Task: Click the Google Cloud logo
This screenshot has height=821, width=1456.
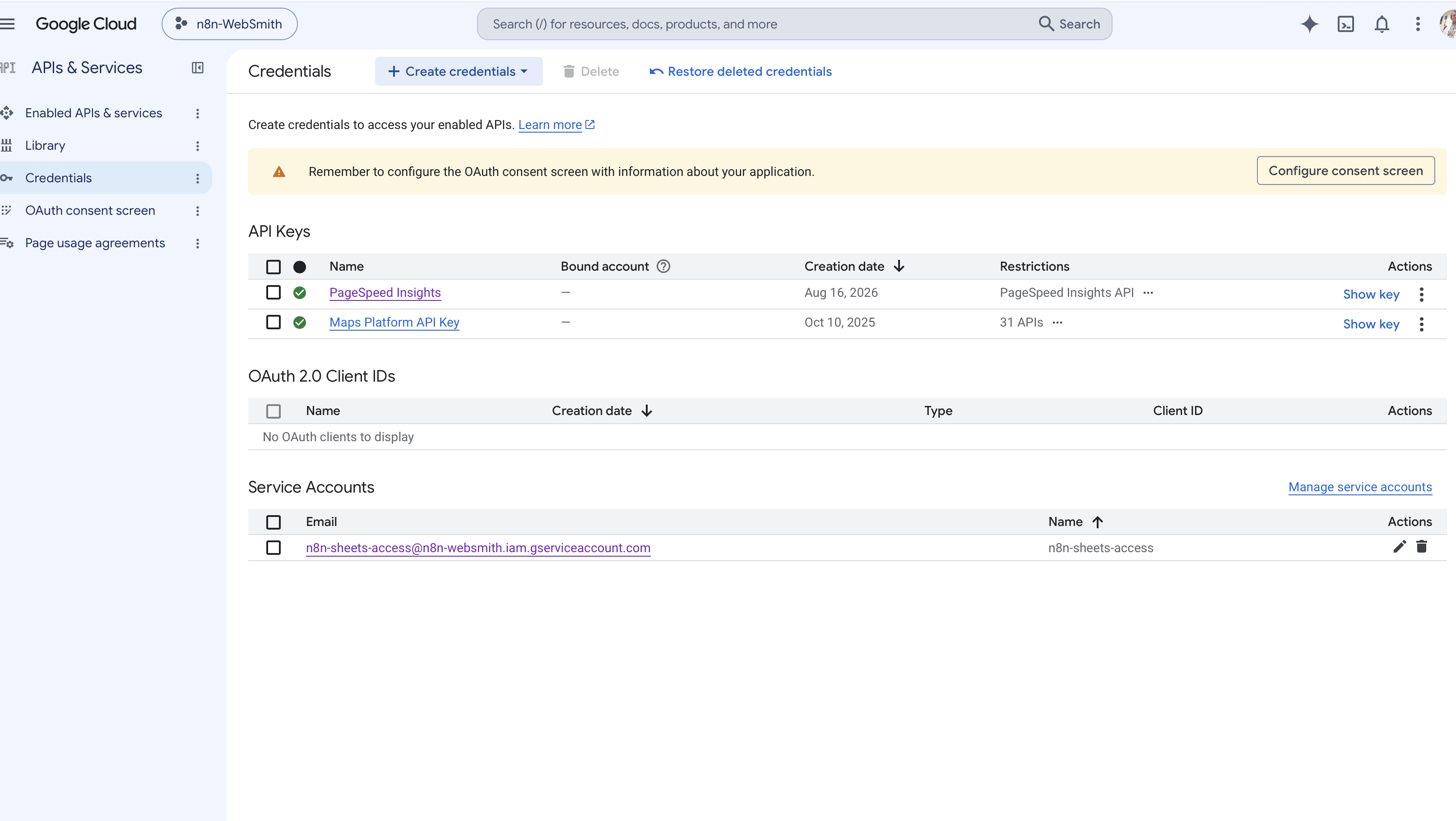Action: [86, 24]
